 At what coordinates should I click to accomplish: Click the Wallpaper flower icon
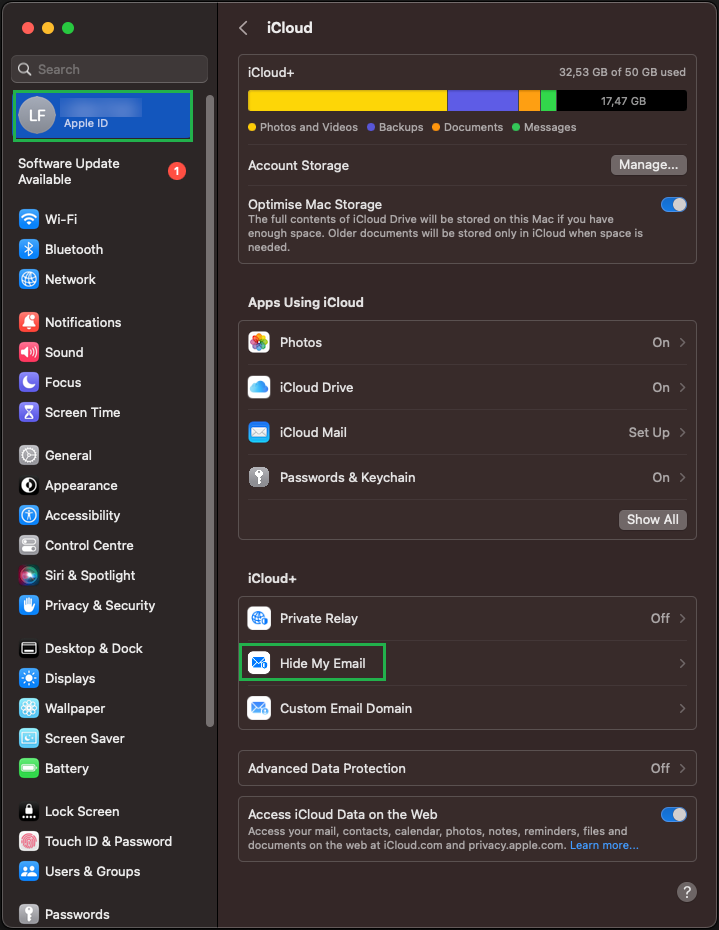click(x=28, y=708)
